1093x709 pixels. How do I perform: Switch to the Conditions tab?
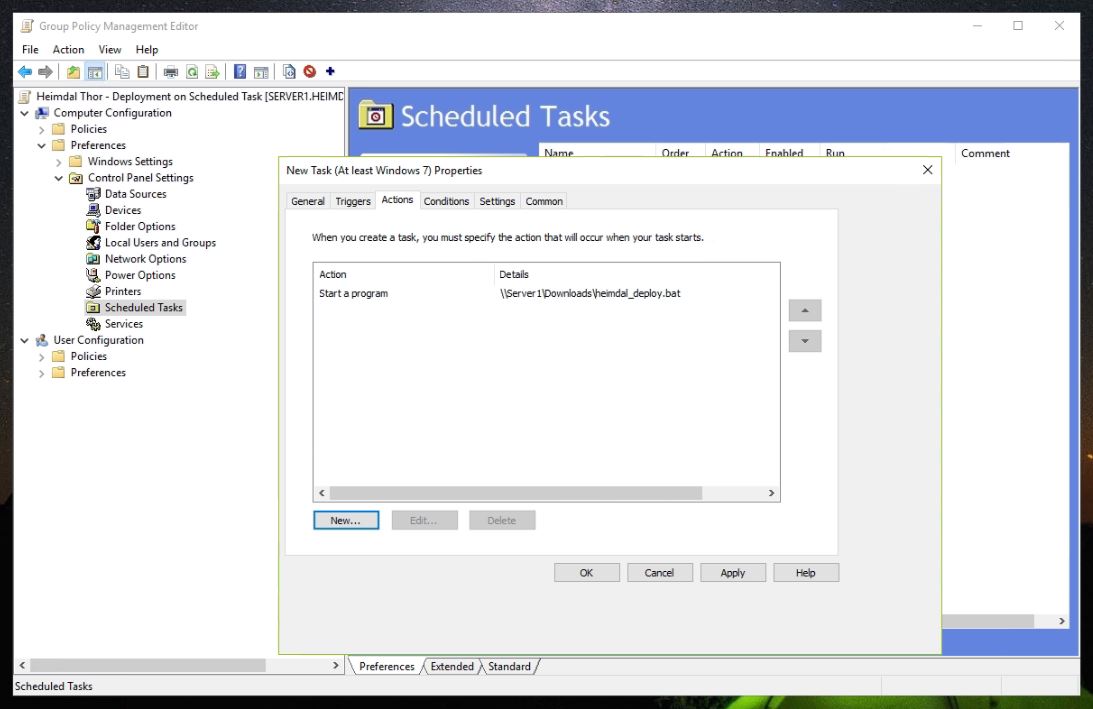446,201
